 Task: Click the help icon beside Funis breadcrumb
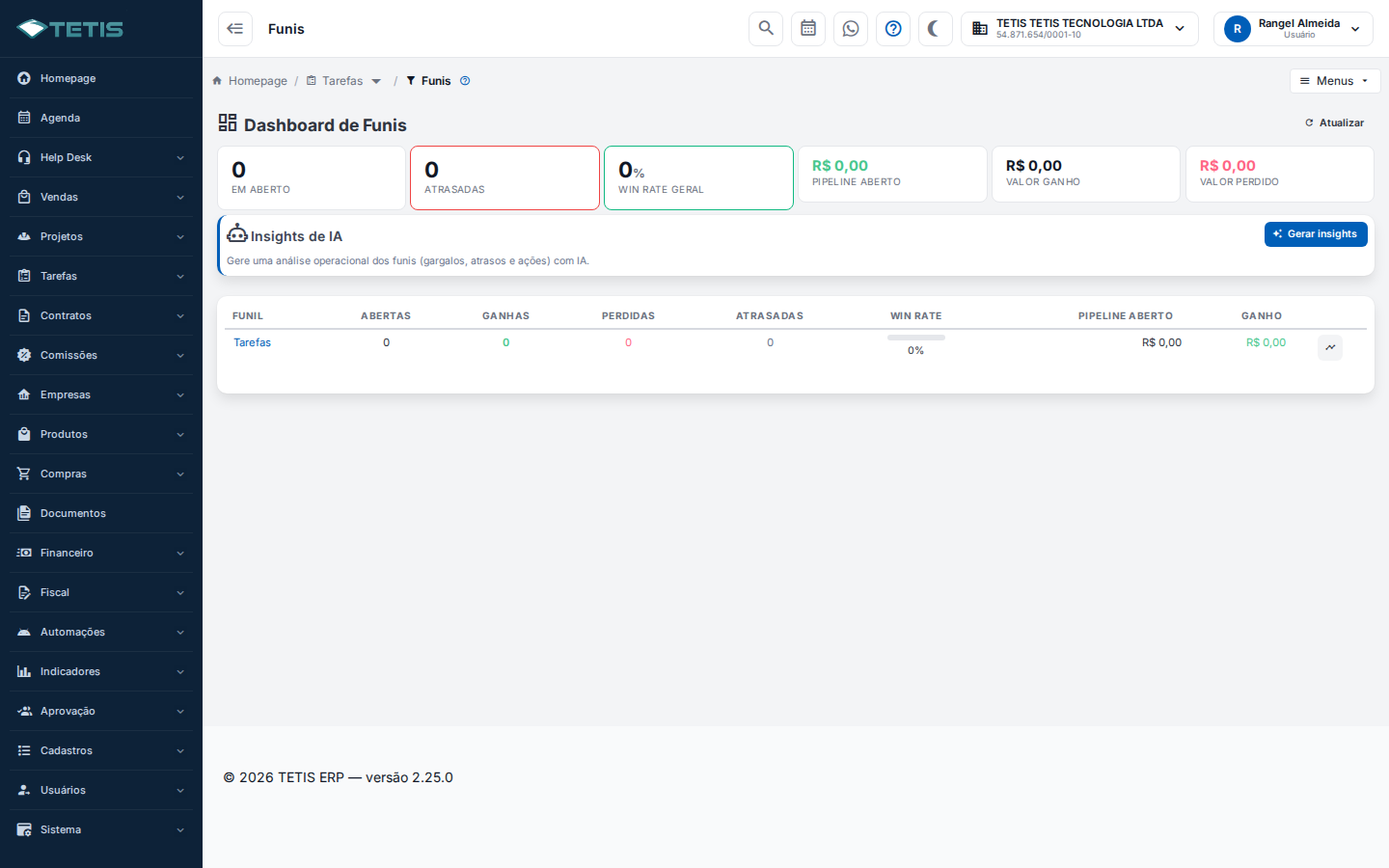[x=465, y=81]
